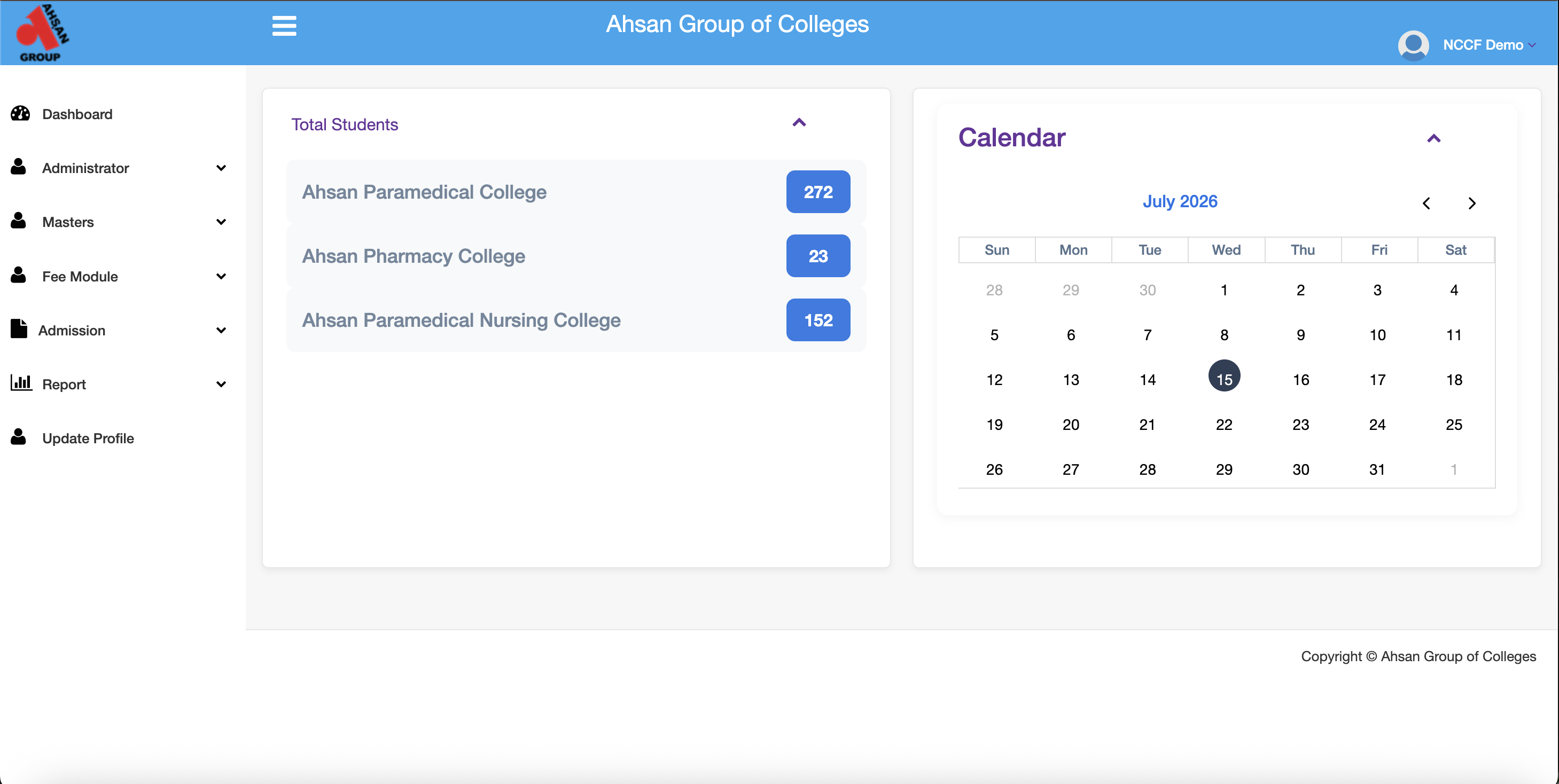
Task: Collapse the Total Students panel
Action: point(799,123)
